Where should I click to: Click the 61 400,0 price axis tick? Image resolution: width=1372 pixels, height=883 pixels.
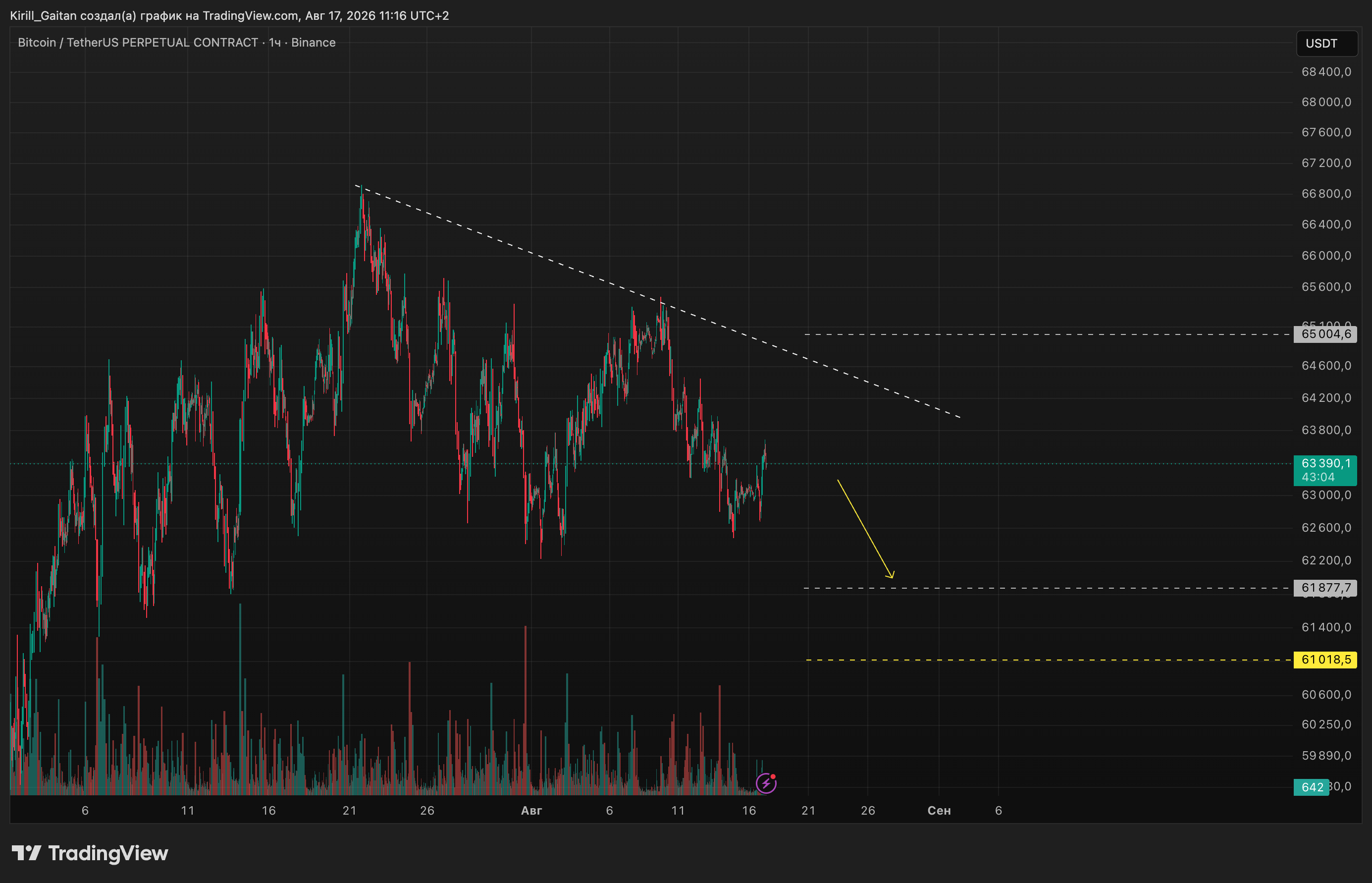pos(1326,627)
